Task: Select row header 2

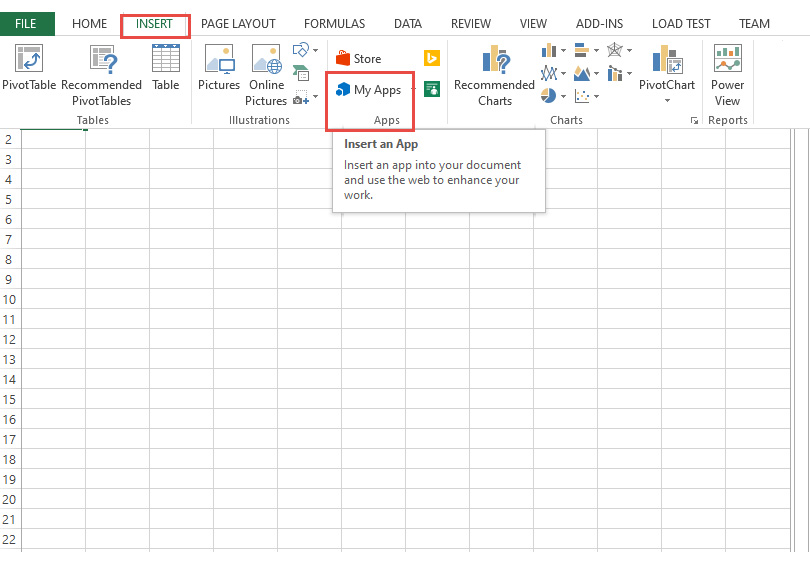Action: [9, 139]
